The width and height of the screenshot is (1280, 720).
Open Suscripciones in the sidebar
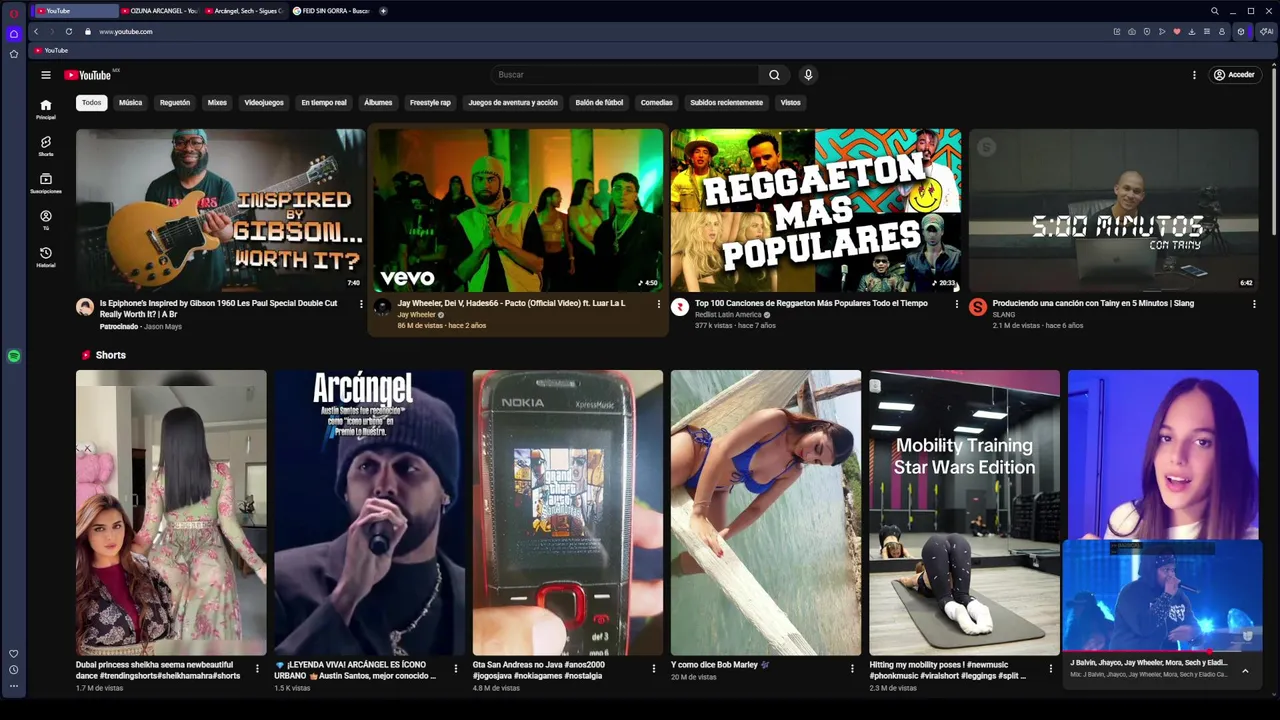(x=45, y=183)
